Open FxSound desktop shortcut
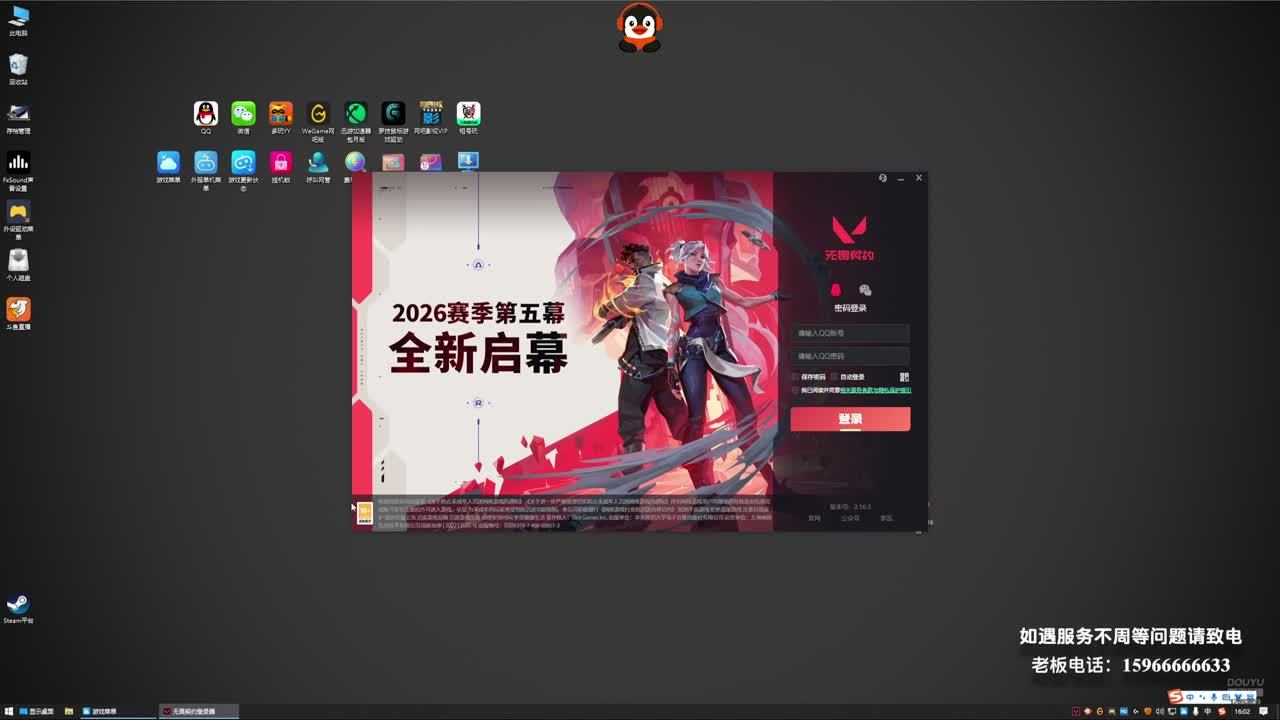The width and height of the screenshot is (1280, 720). tap(18, 171)
